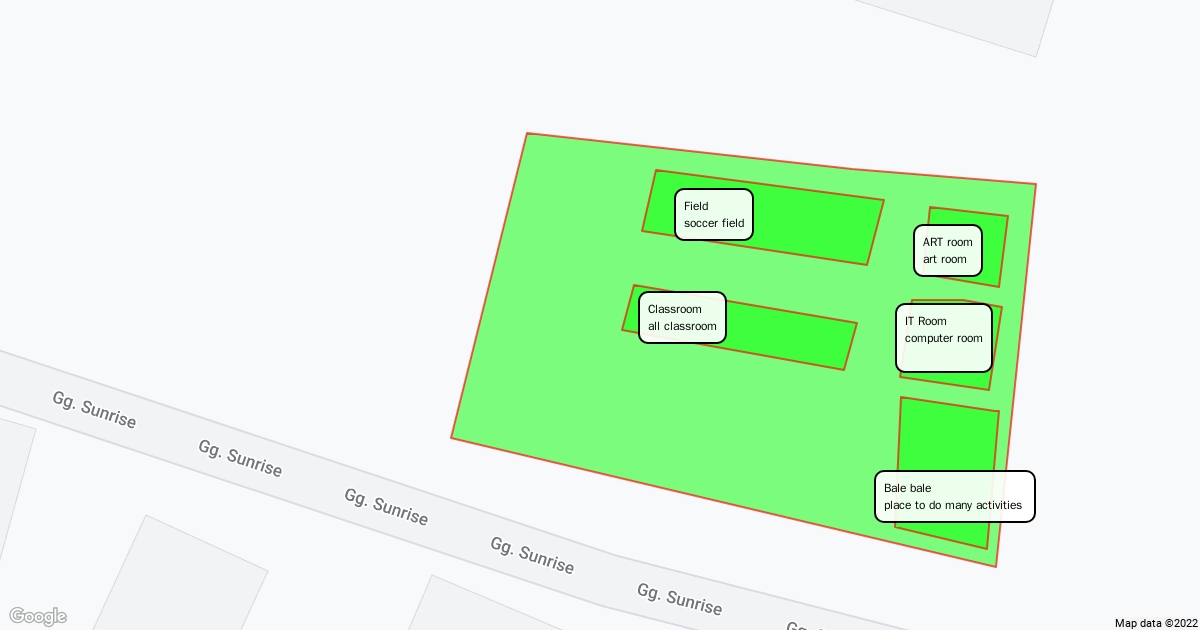The image size is (1200, 630).
Task: Select the fifth Gg. Sunrise street label
Action: coord(679,599)
